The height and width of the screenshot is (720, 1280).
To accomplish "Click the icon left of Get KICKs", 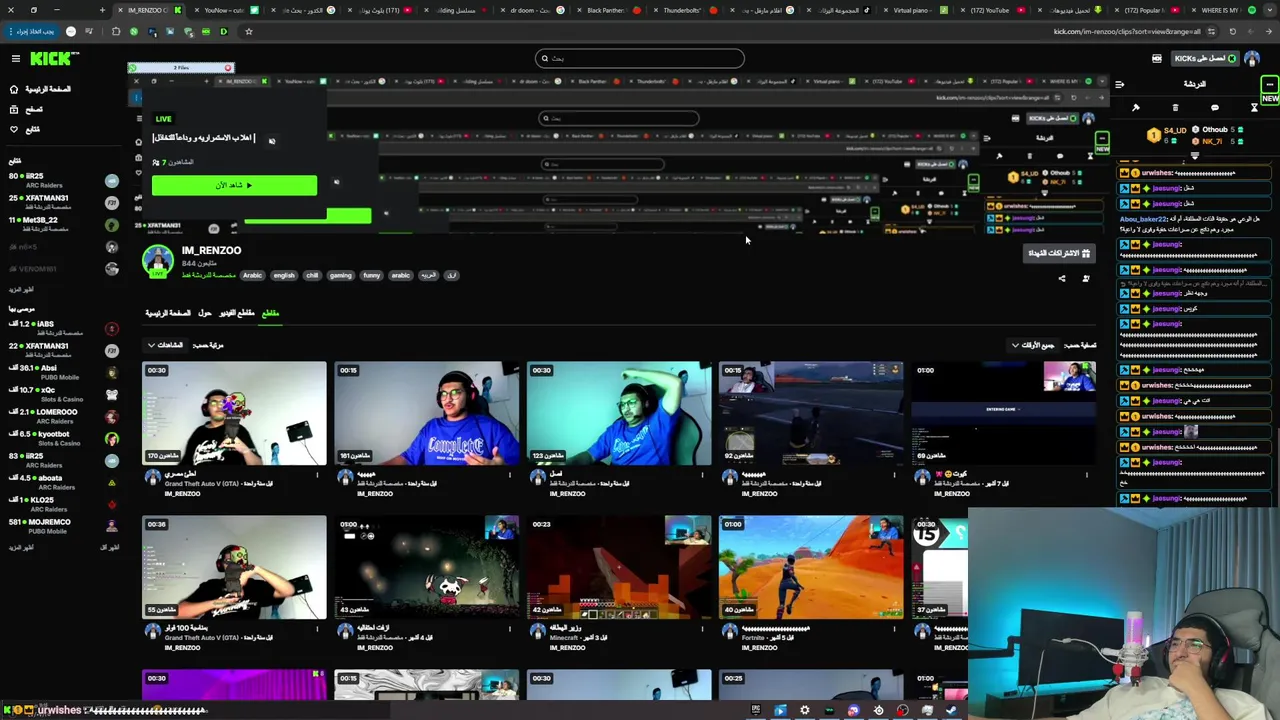I will pyautogui.click(x=1157, y=59).
